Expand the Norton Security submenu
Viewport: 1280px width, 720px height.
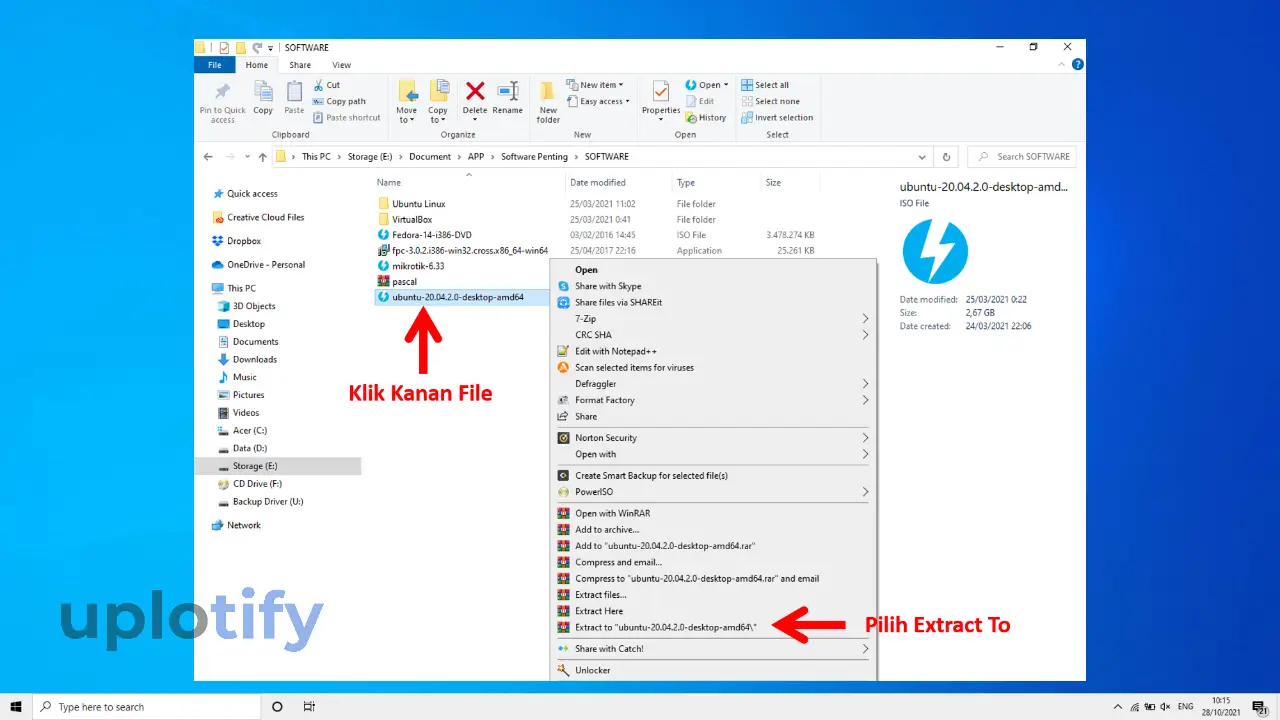pyautogui.click(x=714, y=438)
